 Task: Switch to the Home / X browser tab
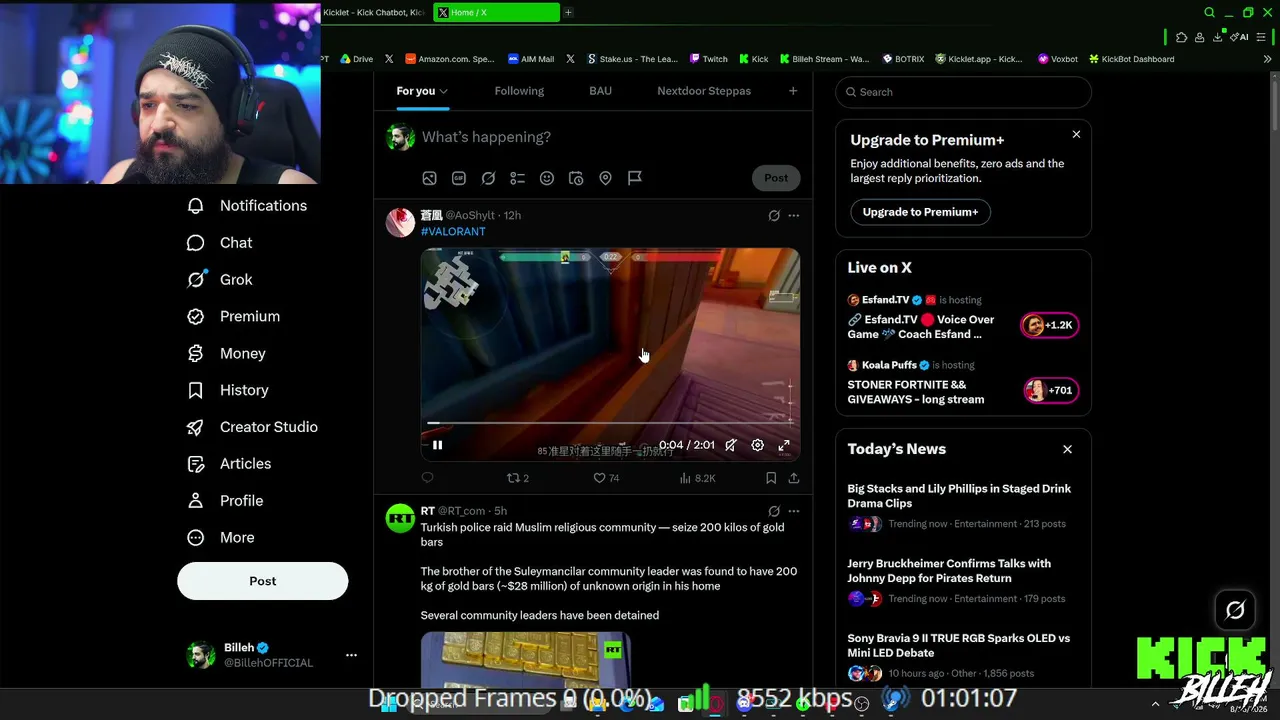click(x=496, y=12)
